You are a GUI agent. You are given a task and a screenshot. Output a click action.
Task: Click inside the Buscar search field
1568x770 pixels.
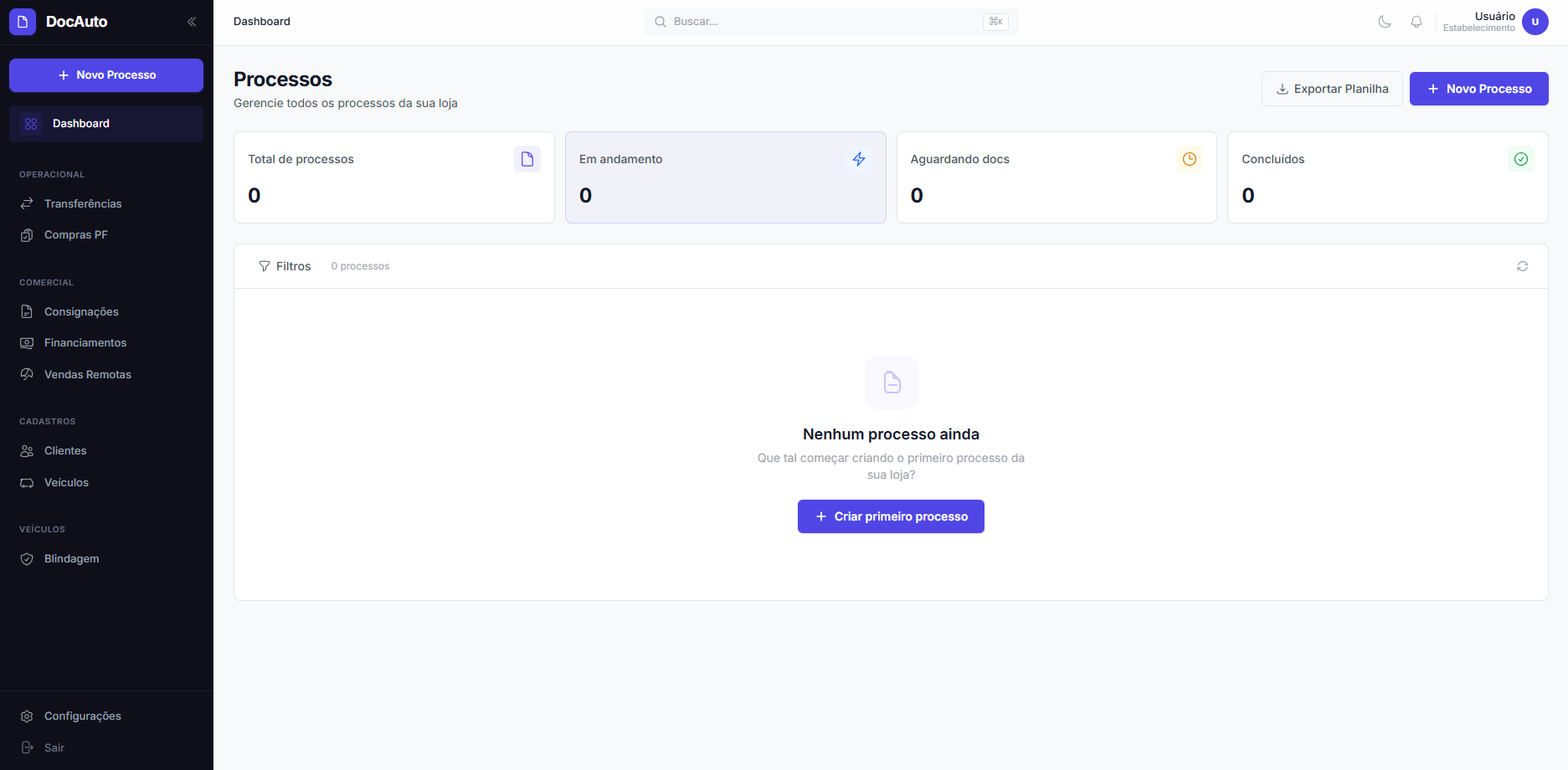tap(829, 21)
